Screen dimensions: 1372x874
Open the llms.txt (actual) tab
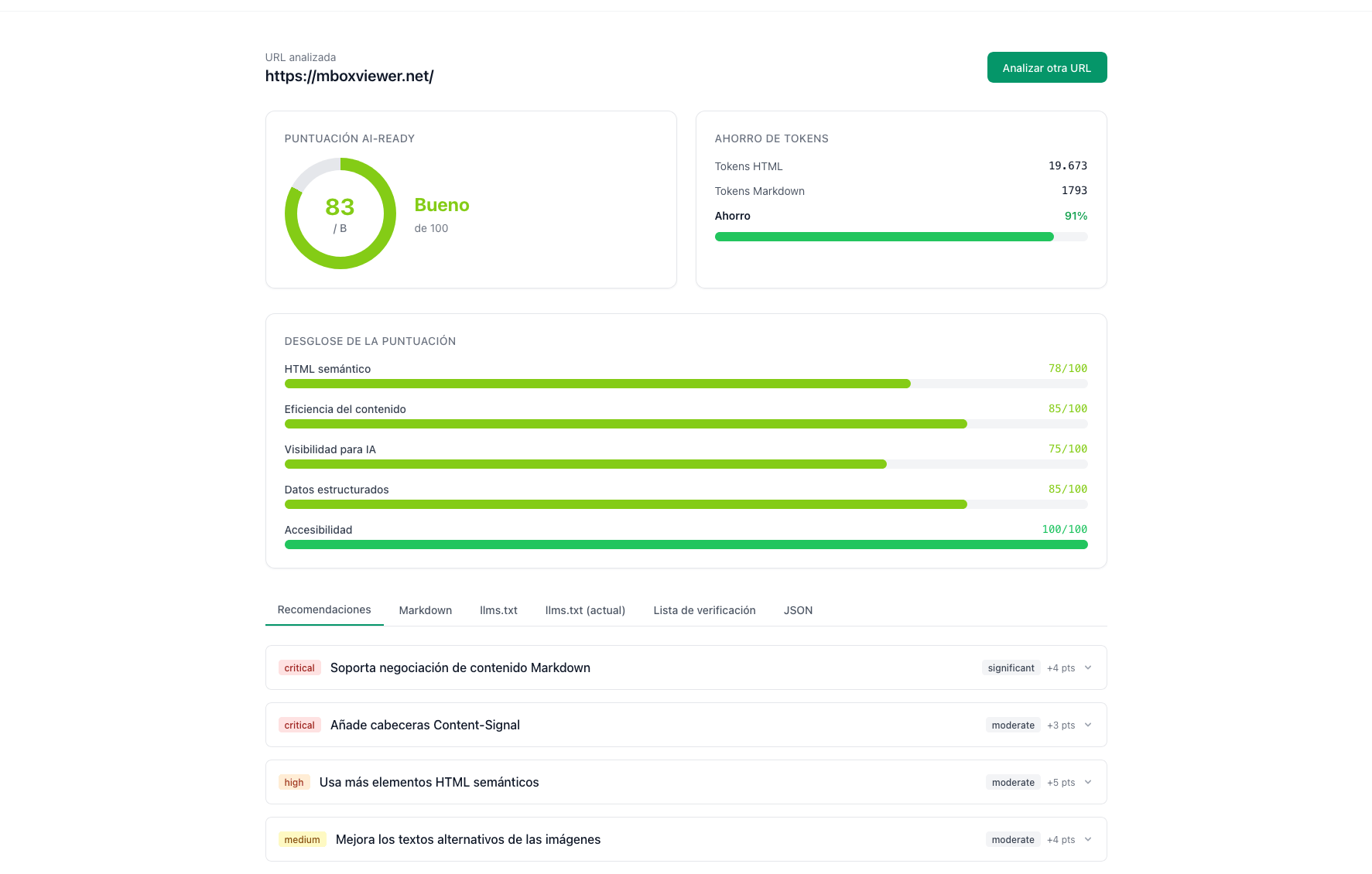point(585,610)
